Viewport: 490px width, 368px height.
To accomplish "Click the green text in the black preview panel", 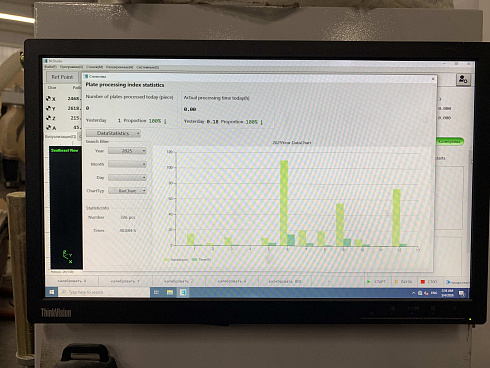I will [65, 150].
